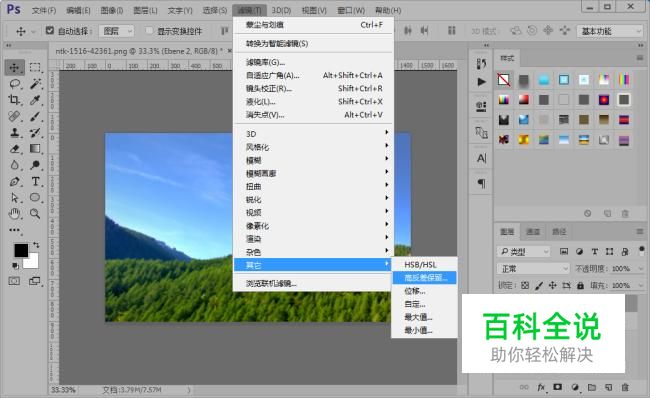650x398 pixels.
Task: Select the Magic Wand tool
Action: (35, 84)
